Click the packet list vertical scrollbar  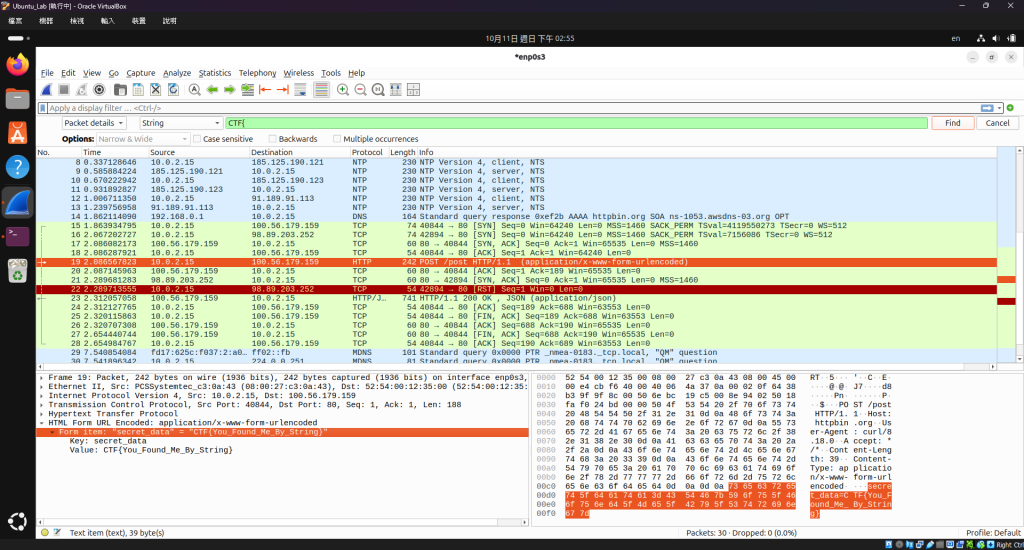pyautogui.click(x=1019, y=255)
